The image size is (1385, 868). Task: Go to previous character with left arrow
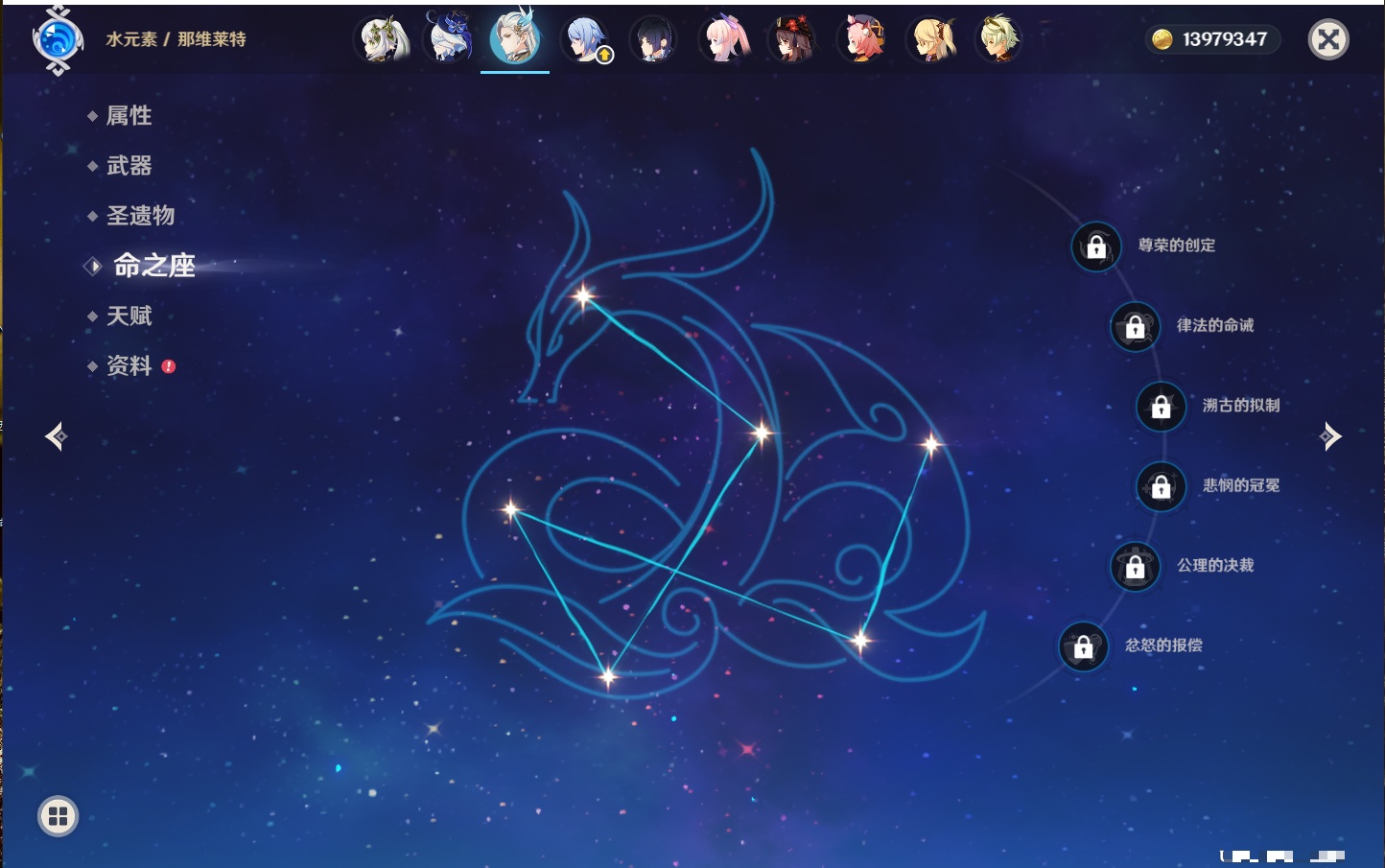[56, 436]
